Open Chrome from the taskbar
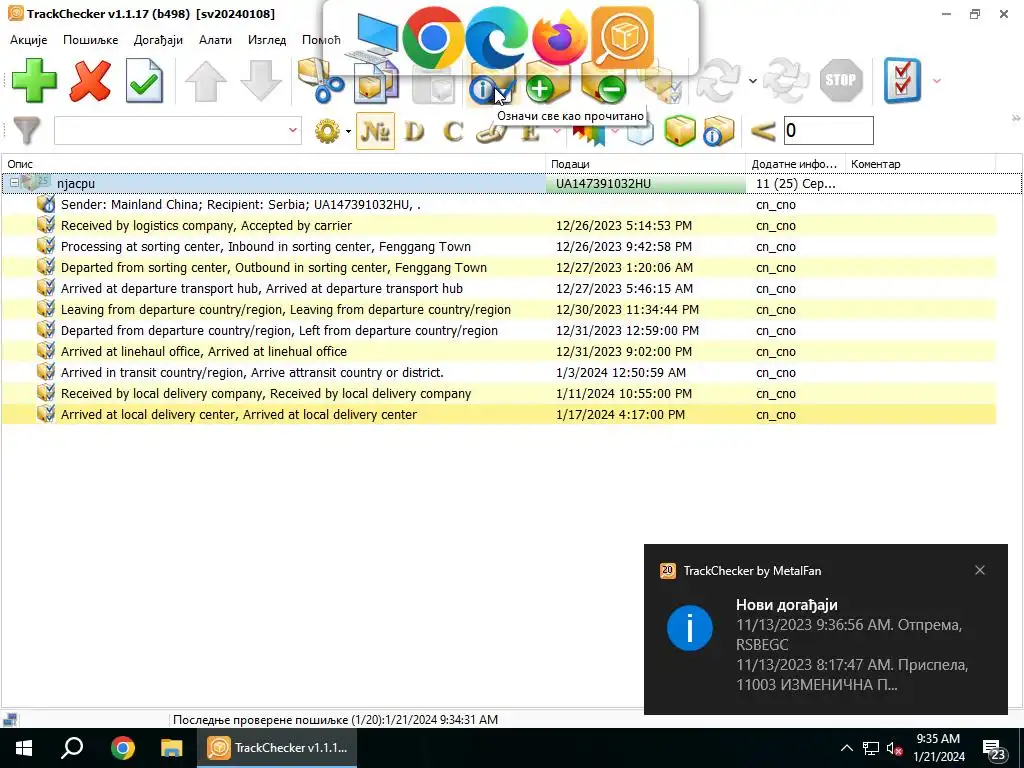Image resolution: width=1024 pixels, height=768 pixels. click(x=122, y=748)
